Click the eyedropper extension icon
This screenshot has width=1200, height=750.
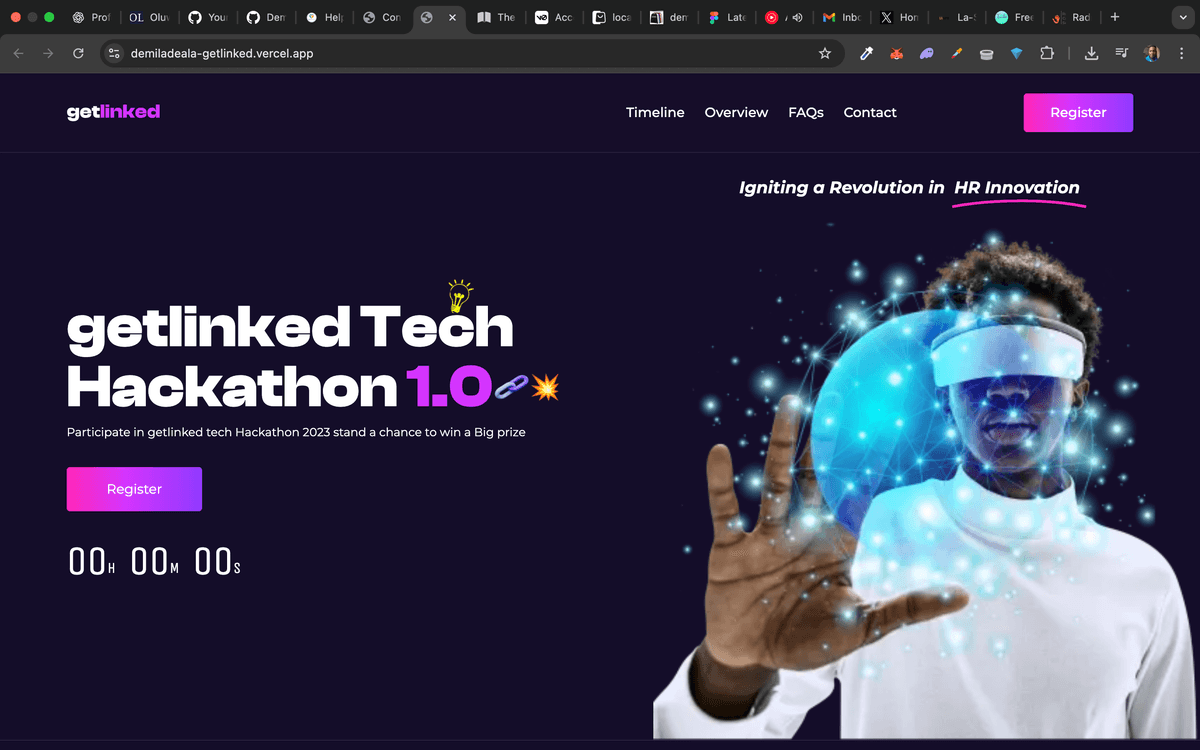866,52
